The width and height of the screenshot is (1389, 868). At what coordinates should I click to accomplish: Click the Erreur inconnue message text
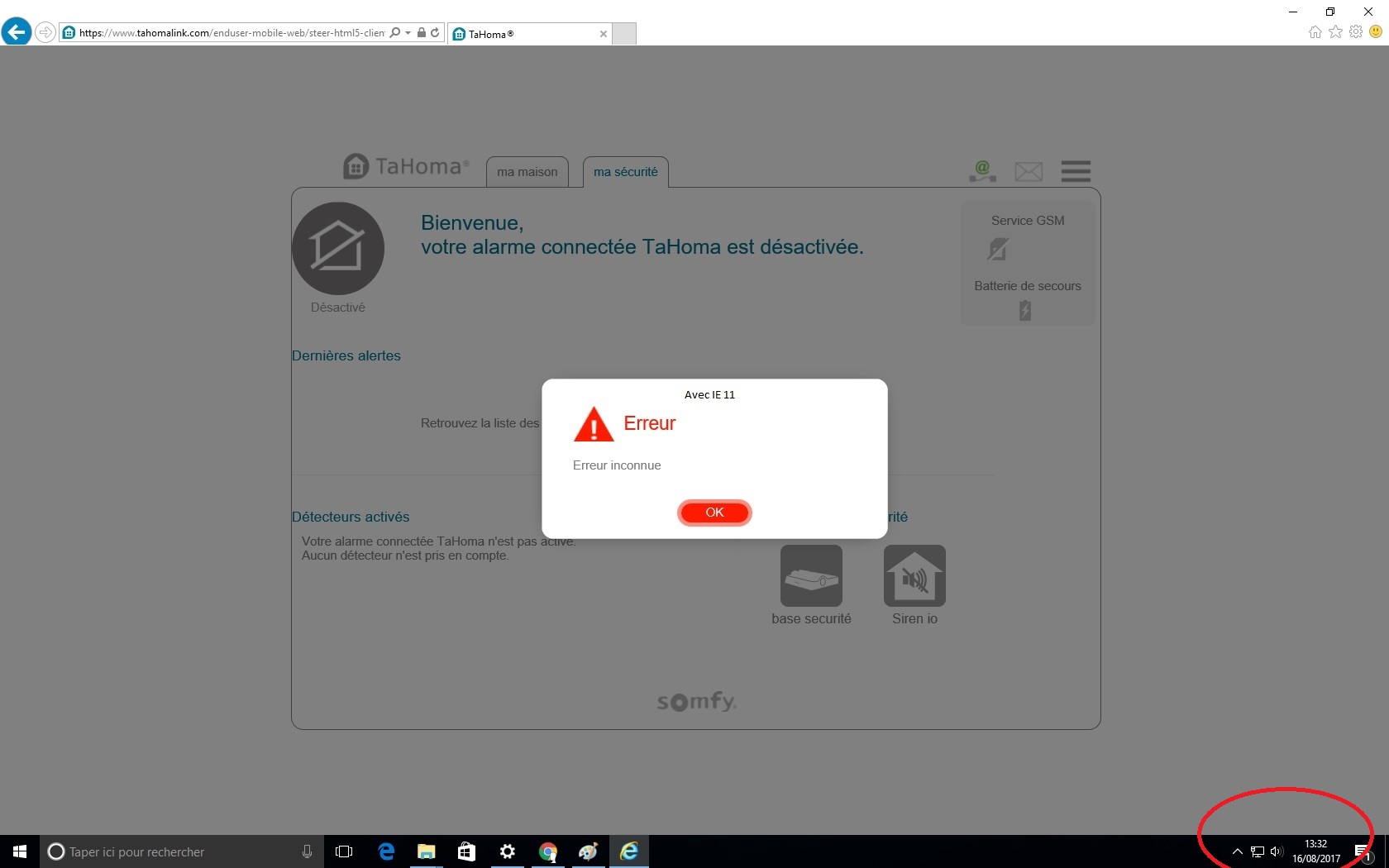617,465
